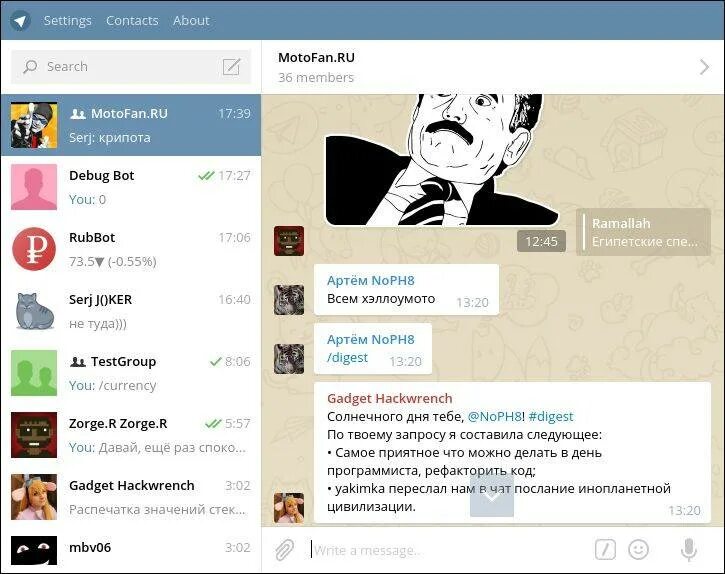Click Zorge.R pixel face avatar in list

34,435
